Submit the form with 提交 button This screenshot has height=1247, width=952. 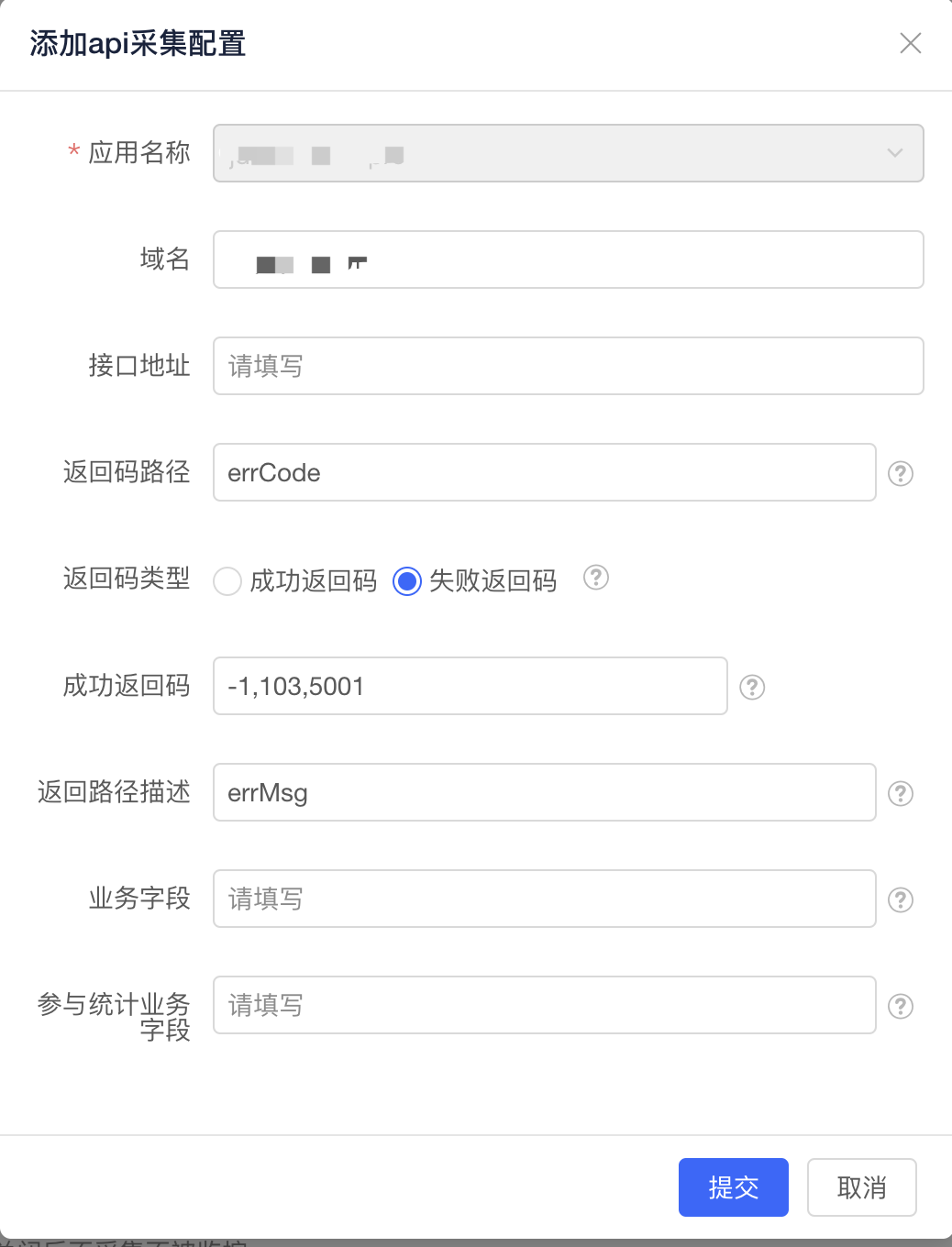click(733, 1186)
